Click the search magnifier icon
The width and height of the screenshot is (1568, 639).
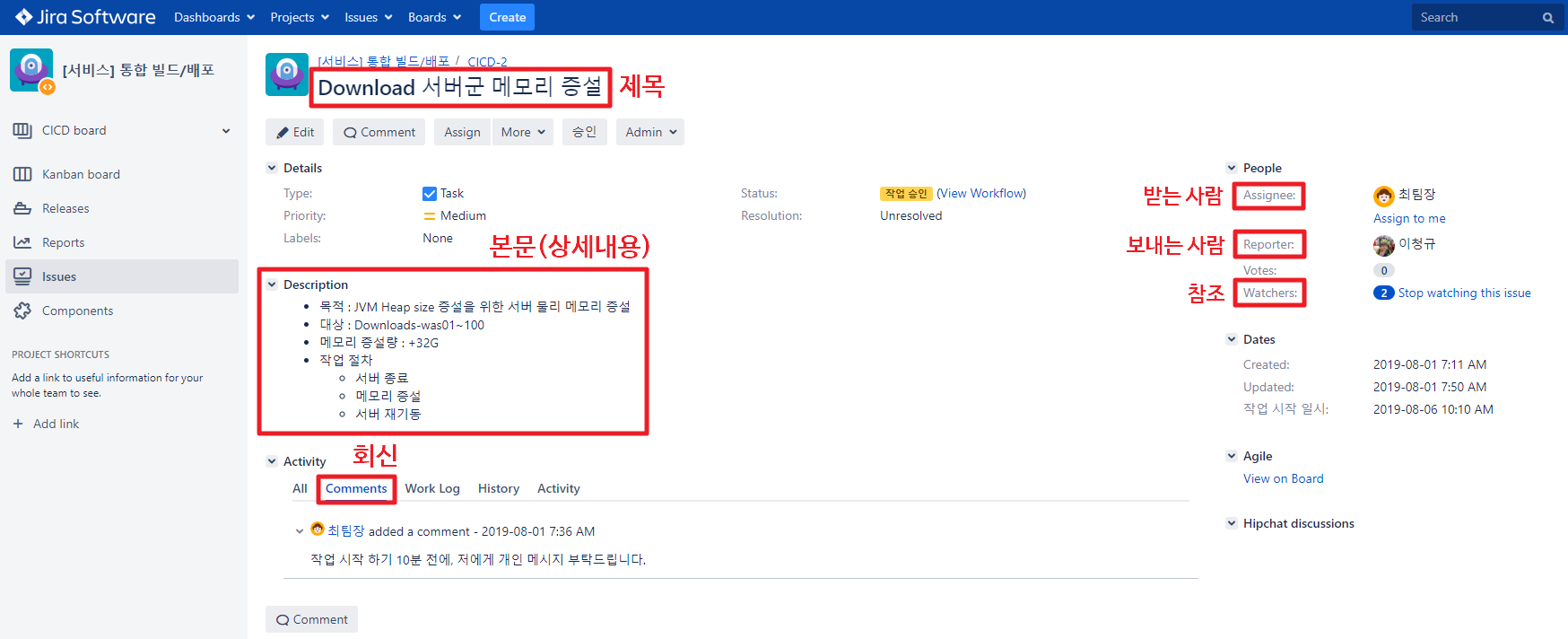pyautogui.click(x=1547, y=18)
